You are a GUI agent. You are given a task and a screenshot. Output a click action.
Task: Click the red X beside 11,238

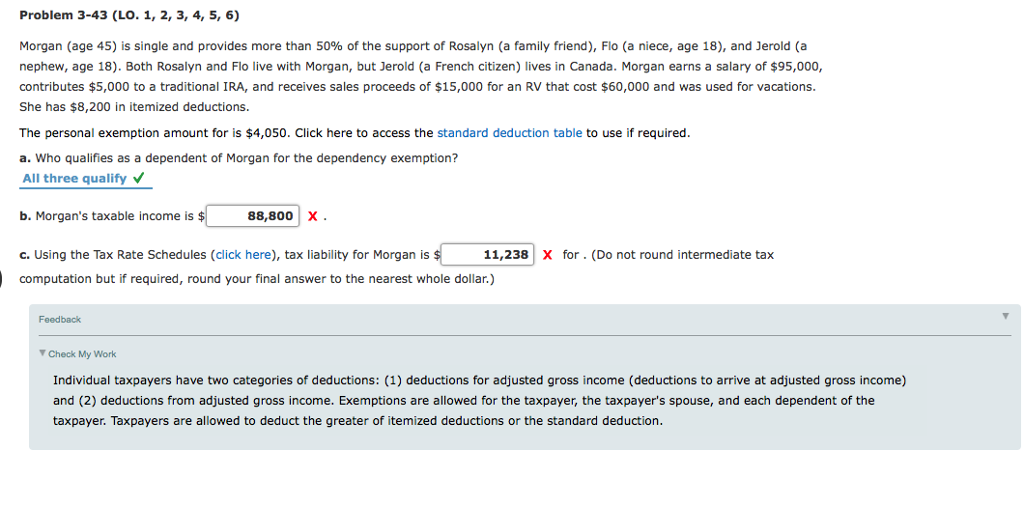pyautogui.click(x=547, y=255)
